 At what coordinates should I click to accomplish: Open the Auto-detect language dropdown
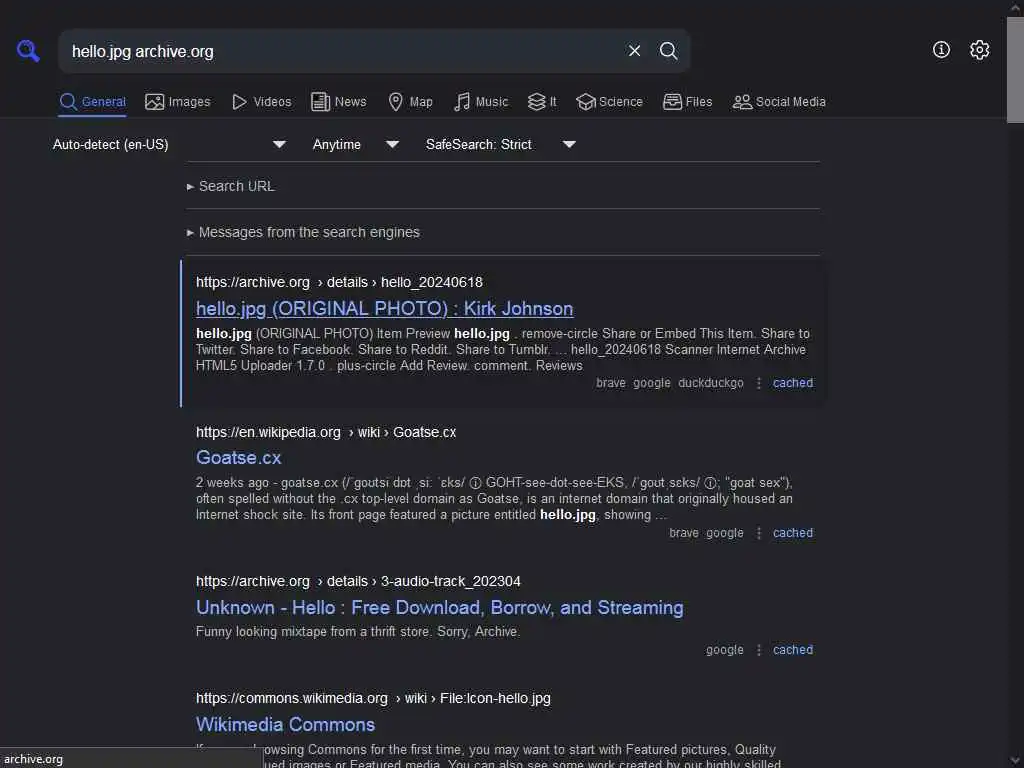[169, 144]
